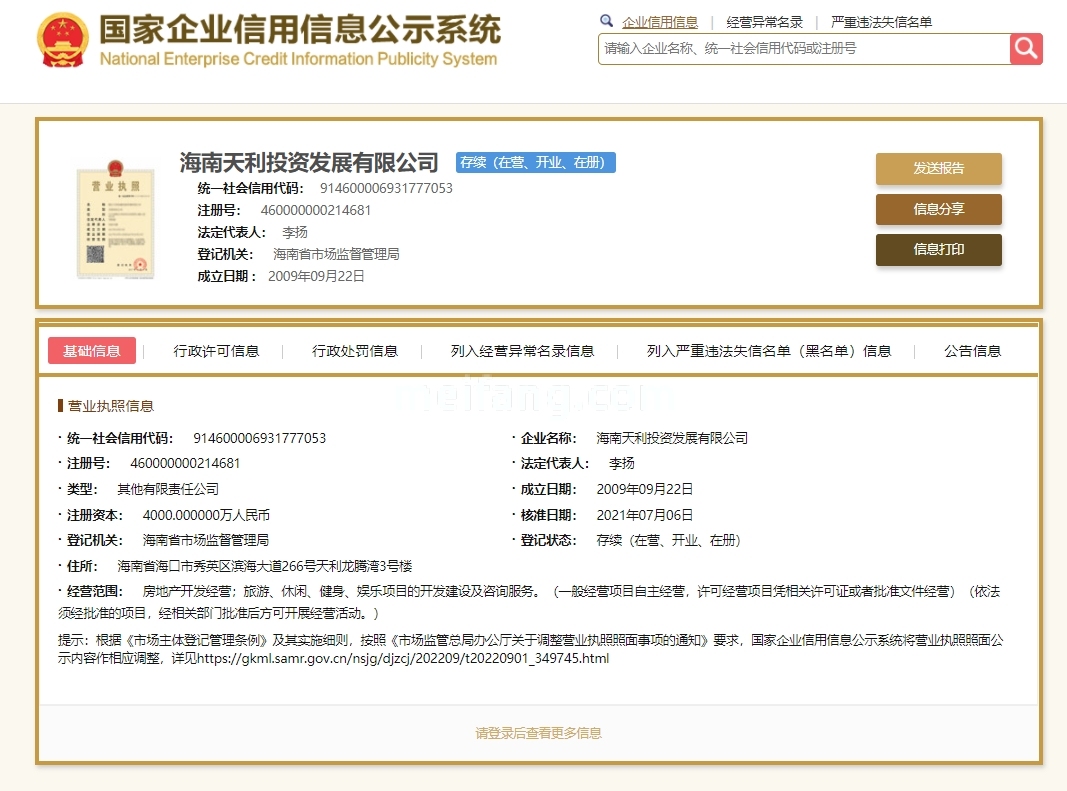Click the 信息分享 button
The height and width of the screenshot is (791, 1067).
click(938, 209)
